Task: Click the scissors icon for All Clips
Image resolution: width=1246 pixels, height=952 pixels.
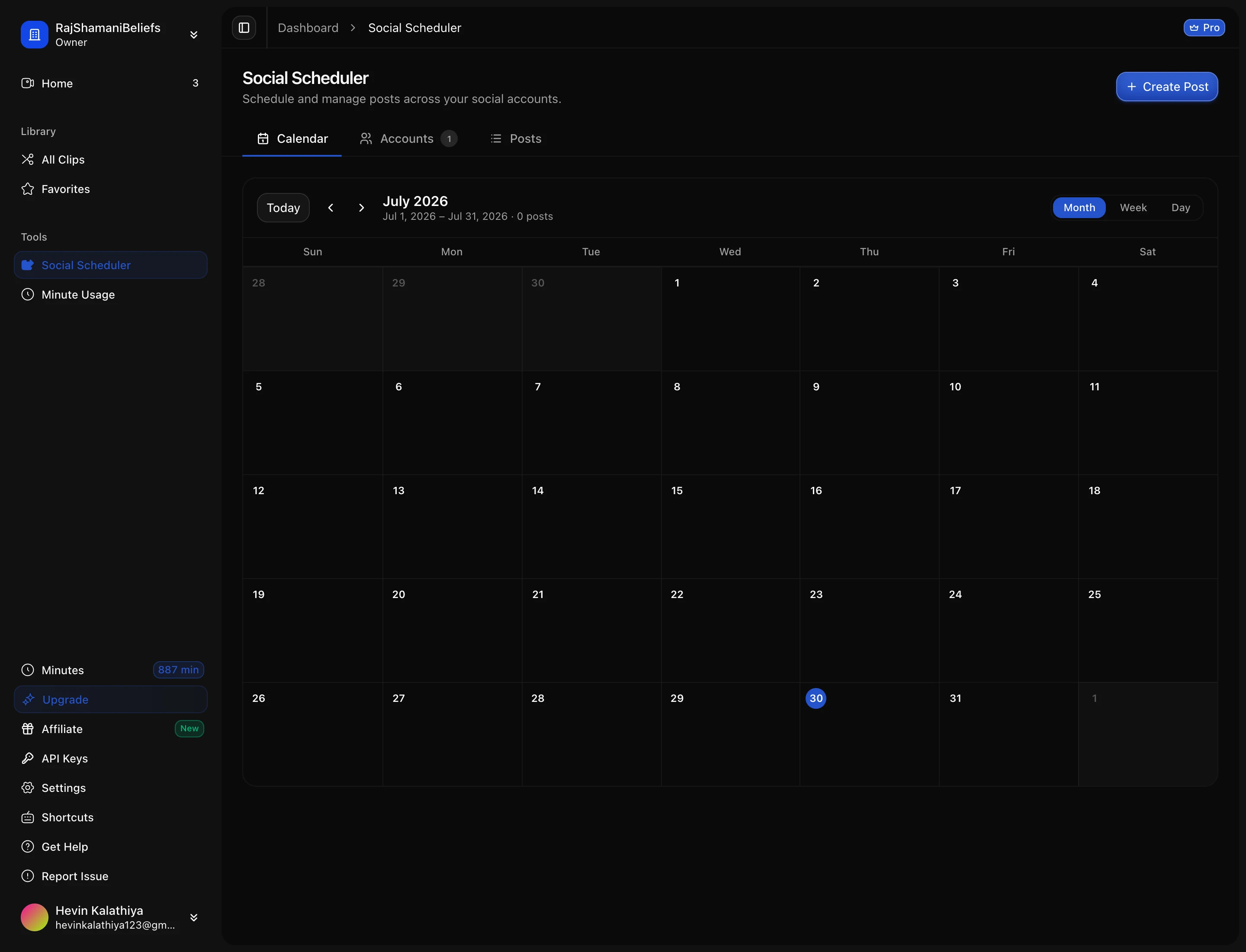Action: [28, 159]
